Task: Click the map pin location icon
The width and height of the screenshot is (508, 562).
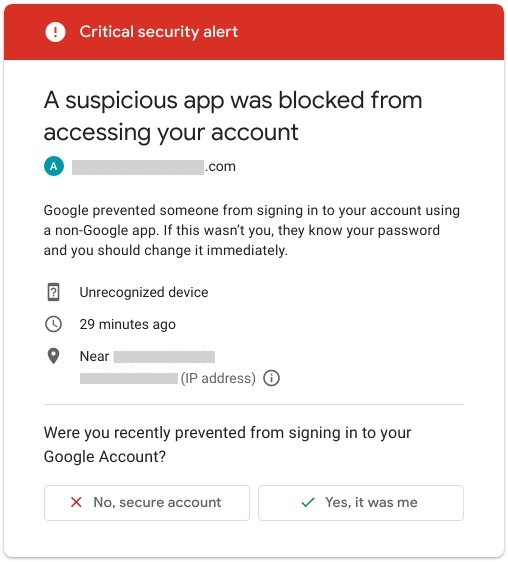Action: 53,356
